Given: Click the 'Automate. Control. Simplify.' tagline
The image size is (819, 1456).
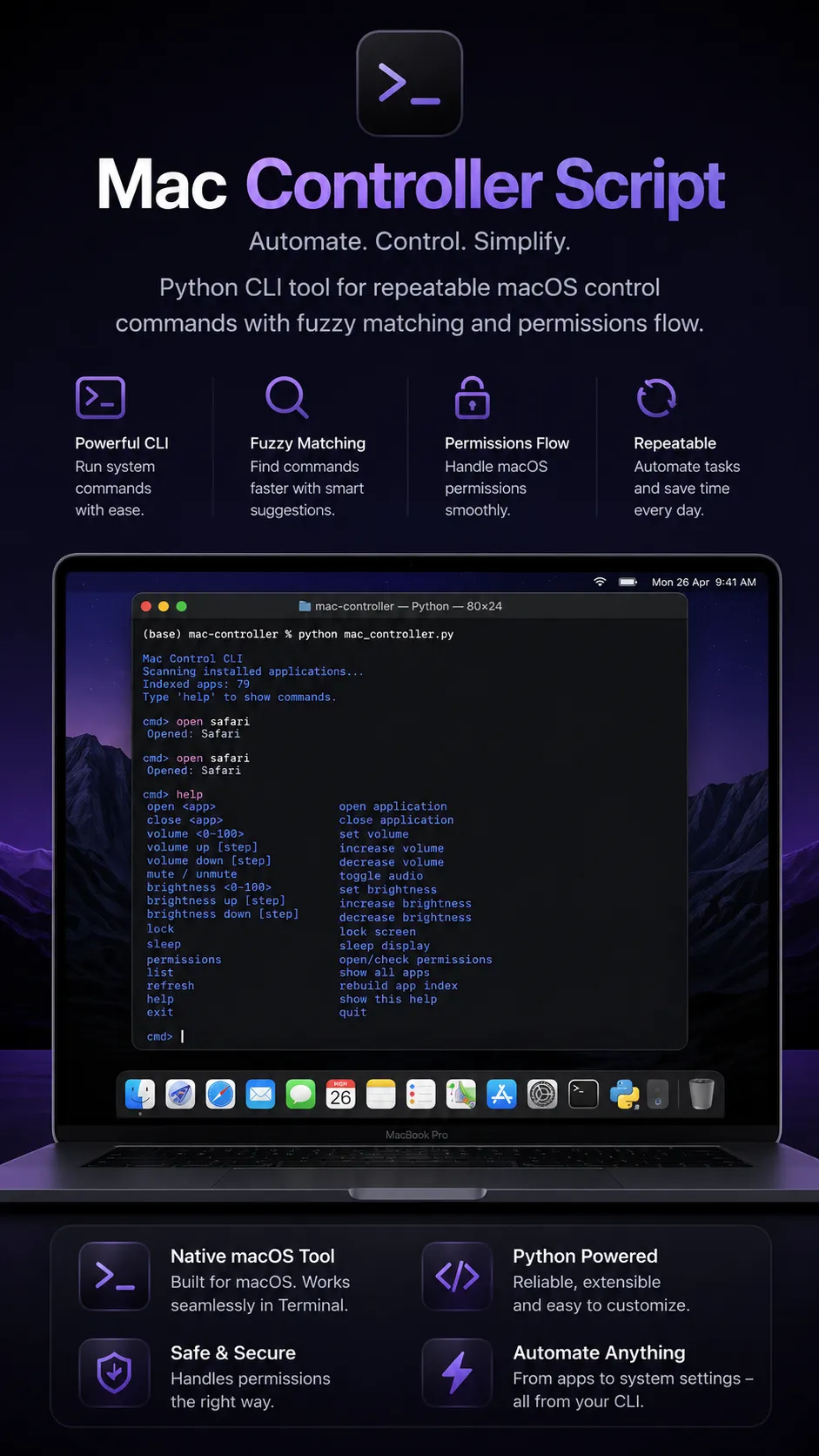Looking at the screenshot, I should pyautogui.click(x=409, y=241).
